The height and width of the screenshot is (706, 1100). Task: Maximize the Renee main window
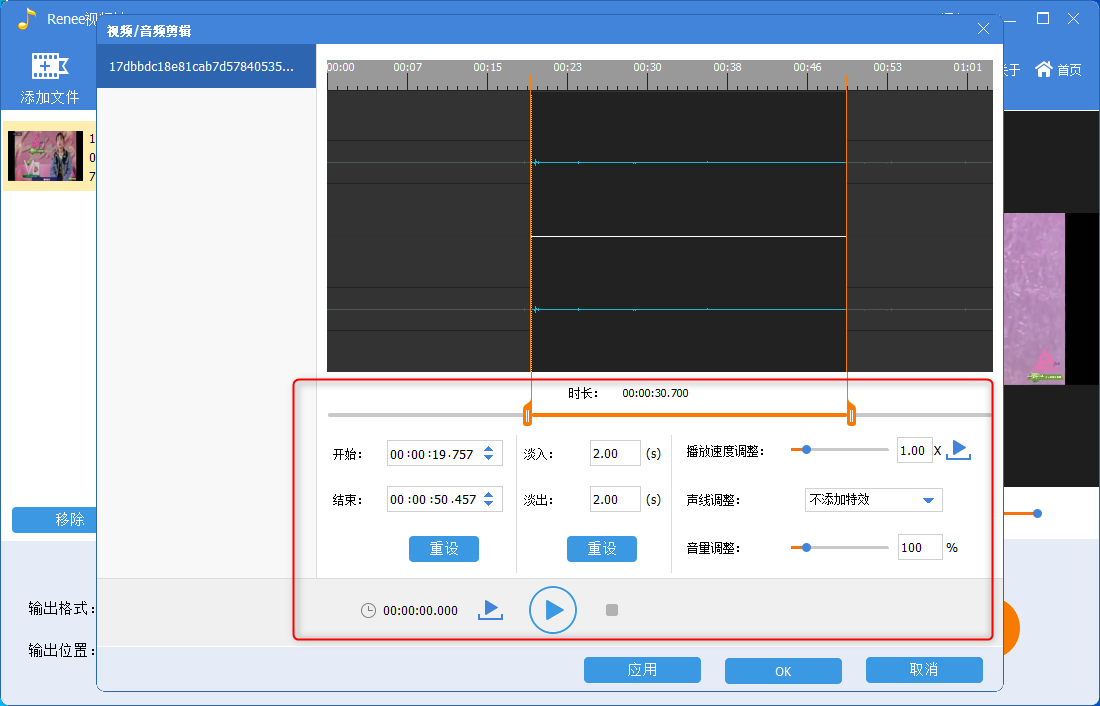click(x=1043, y=18)
